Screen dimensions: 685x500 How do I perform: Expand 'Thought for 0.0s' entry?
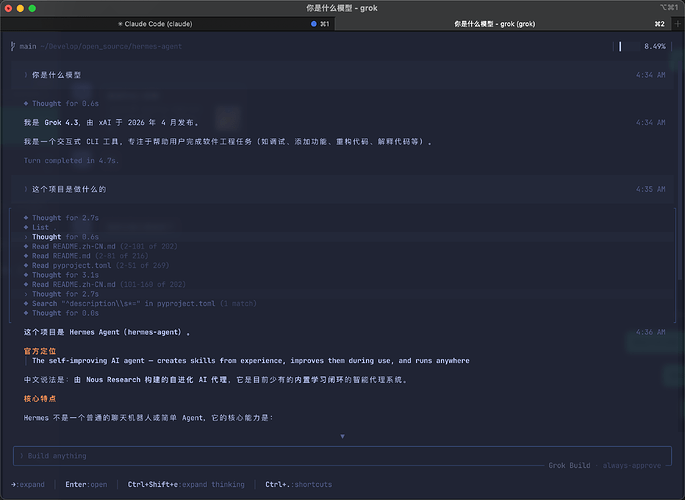(x=61, y=313)
